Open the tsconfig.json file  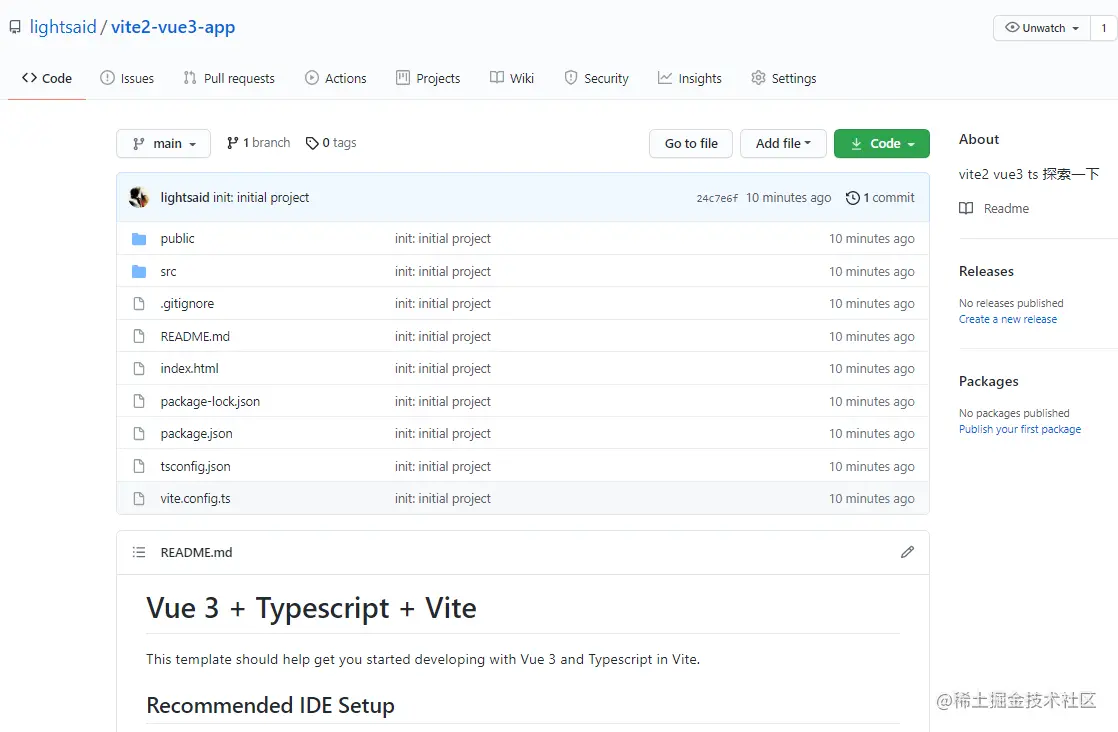click(195, 466)
